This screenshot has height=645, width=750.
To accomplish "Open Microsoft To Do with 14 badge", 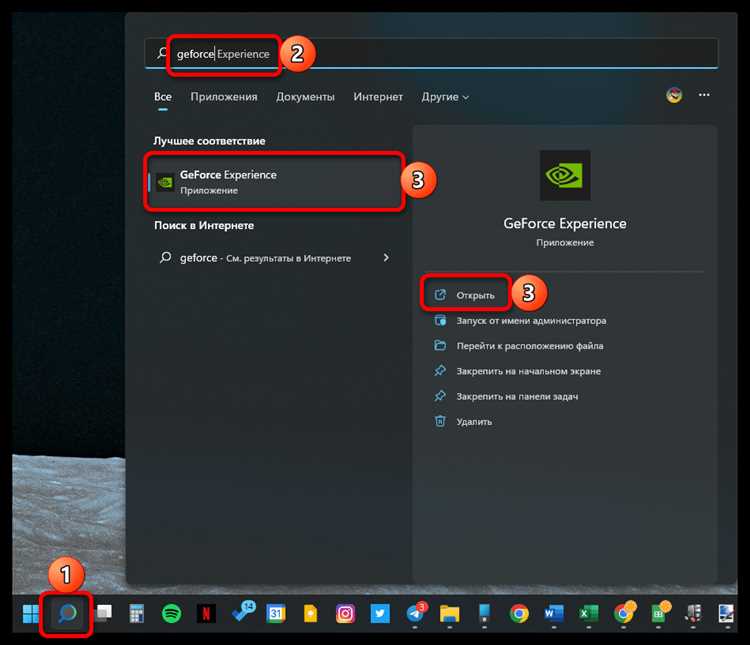I will (243, 612).
